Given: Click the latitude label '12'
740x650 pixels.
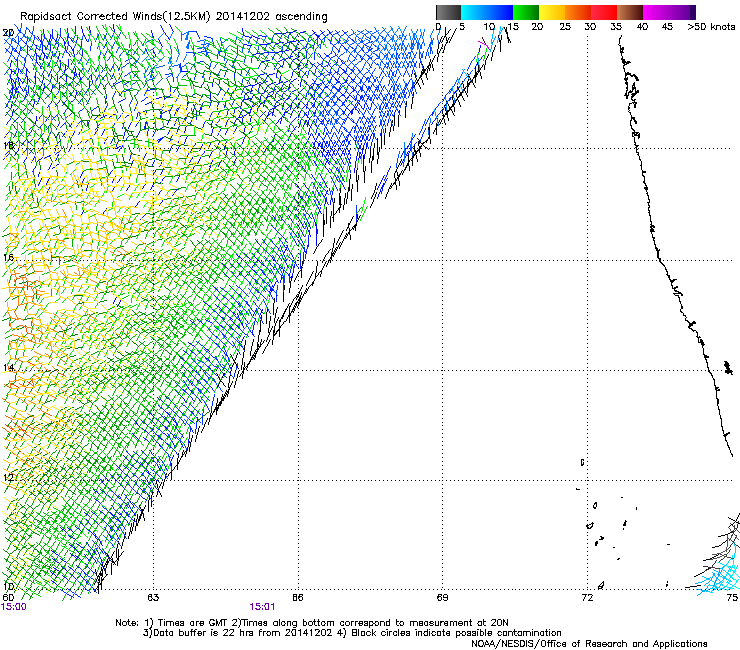Looking at the screenshot, I should pyautogui.click(x=8, y=477).
